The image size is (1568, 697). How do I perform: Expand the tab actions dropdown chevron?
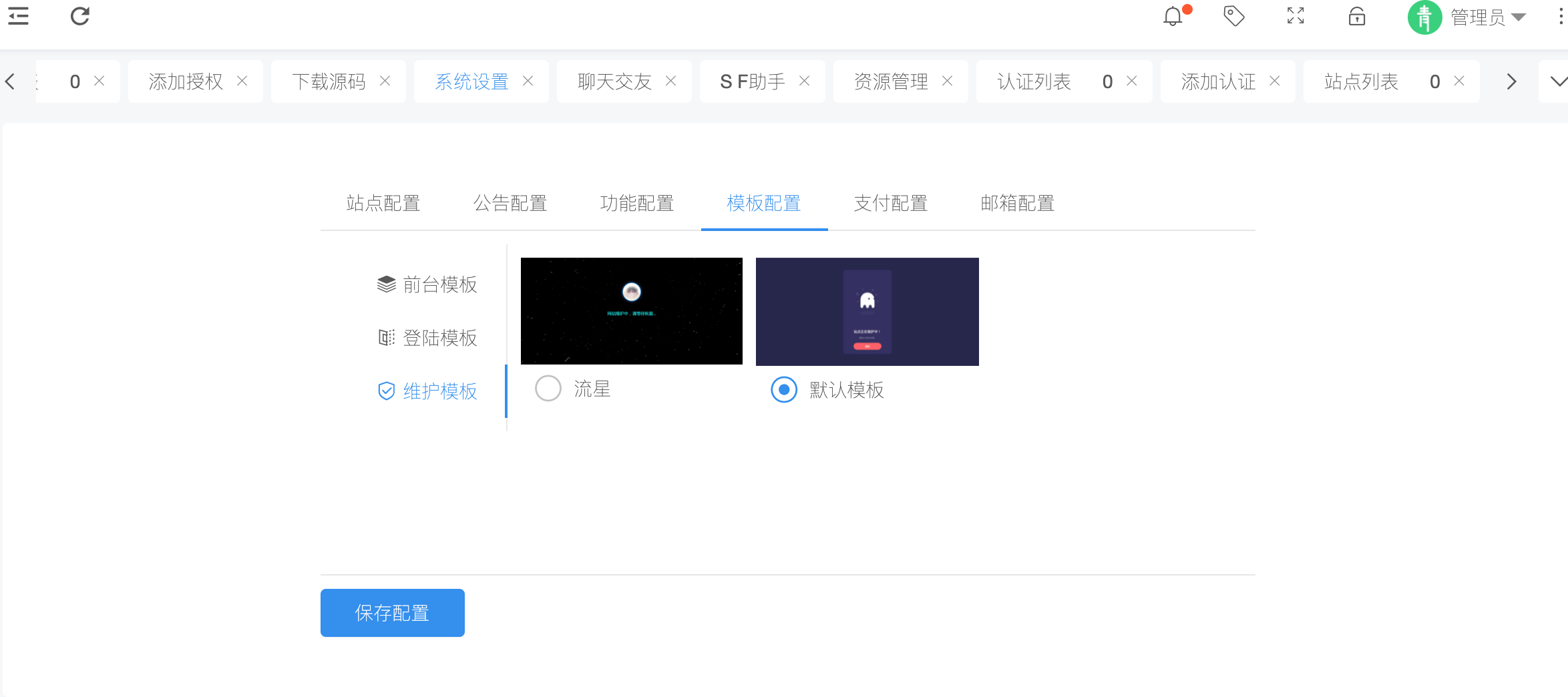click(x=1559, y=81)
